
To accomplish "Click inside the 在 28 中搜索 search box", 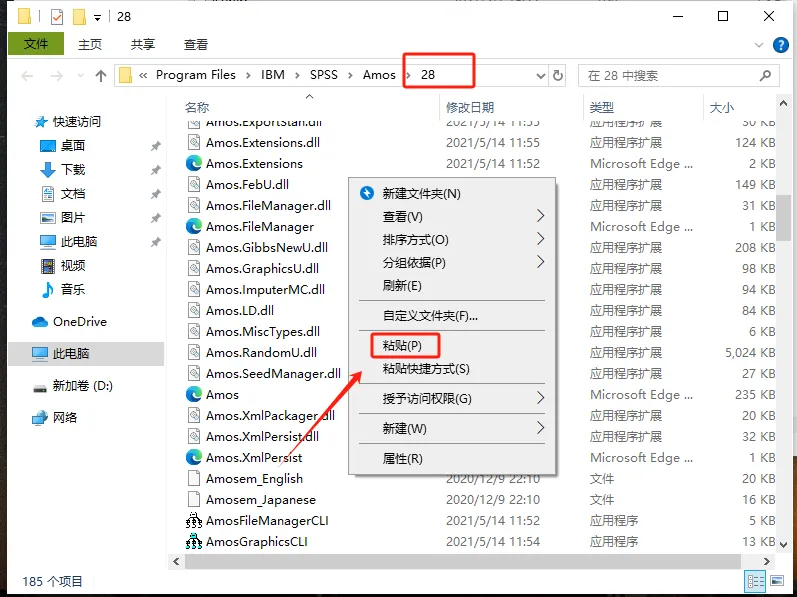I will (x=679, y=76).
